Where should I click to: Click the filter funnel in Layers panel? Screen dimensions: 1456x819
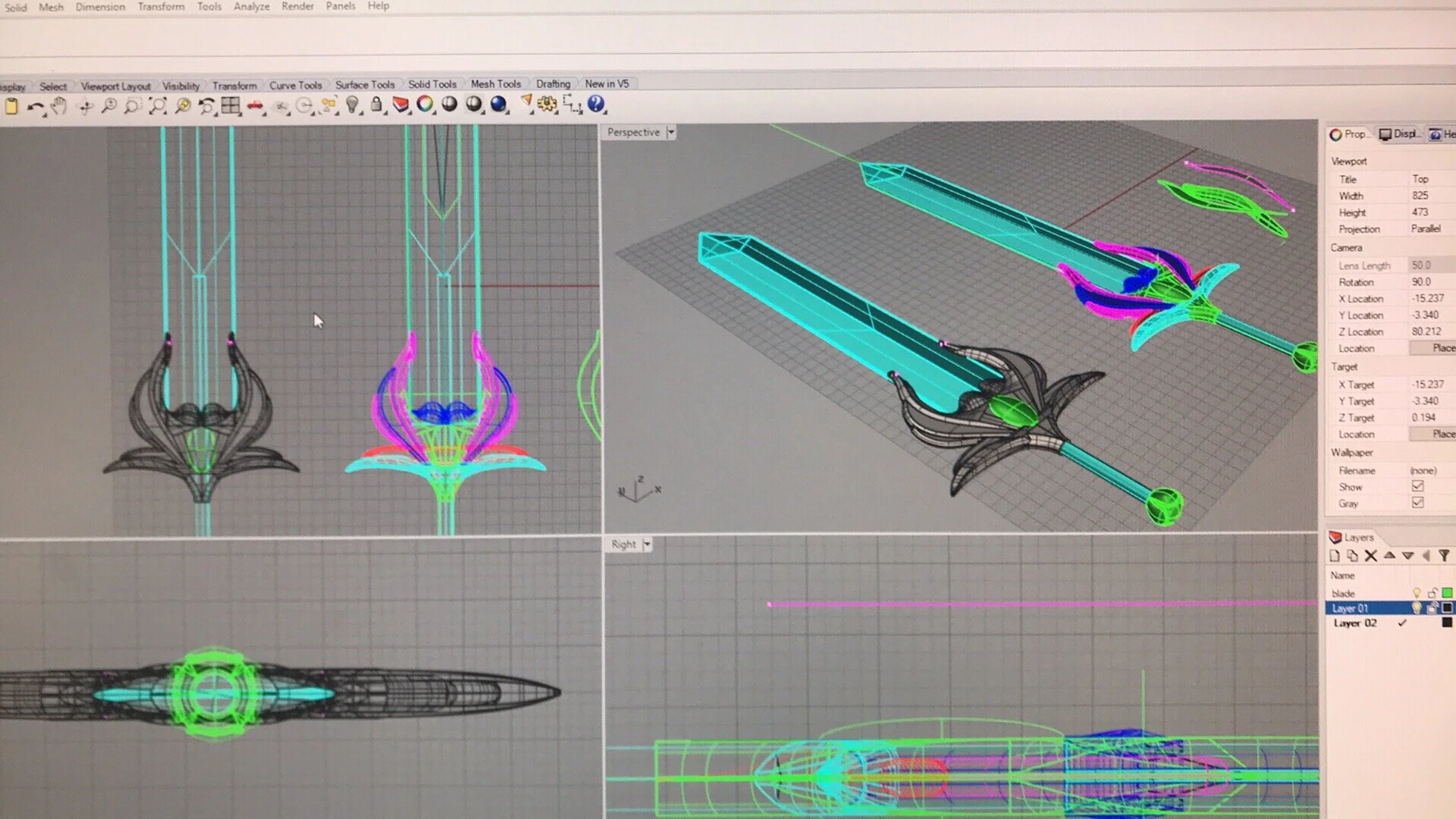click(1444, 556)
